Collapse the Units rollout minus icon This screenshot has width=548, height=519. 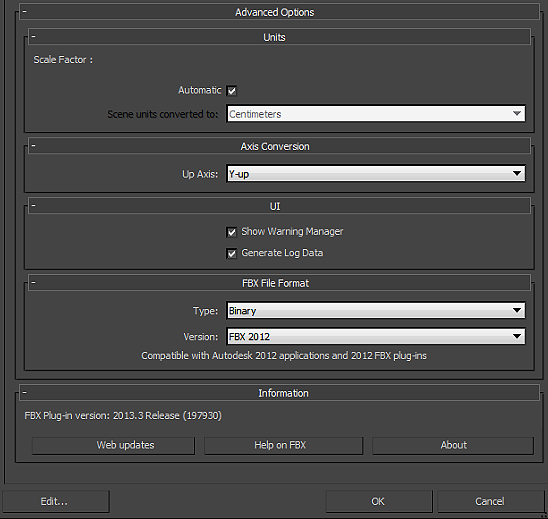coord(34,36)
